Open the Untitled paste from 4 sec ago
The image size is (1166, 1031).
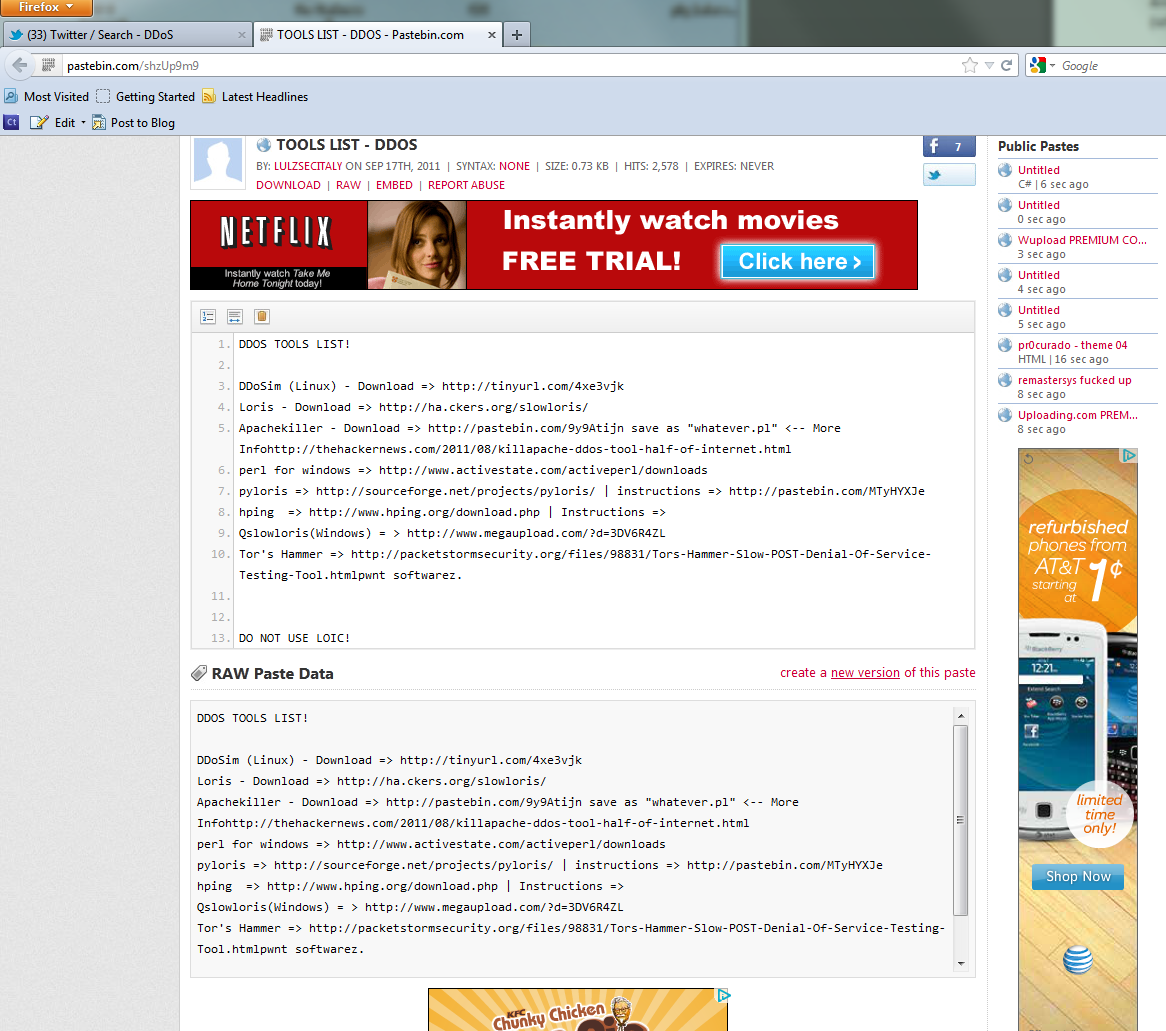click(x=1039, y=275)
